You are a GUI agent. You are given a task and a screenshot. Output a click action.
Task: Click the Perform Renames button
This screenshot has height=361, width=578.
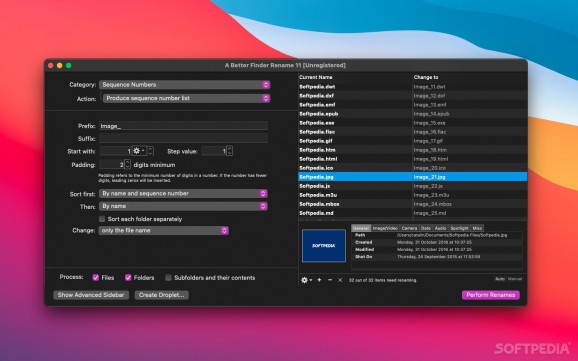tap(491, 295)
